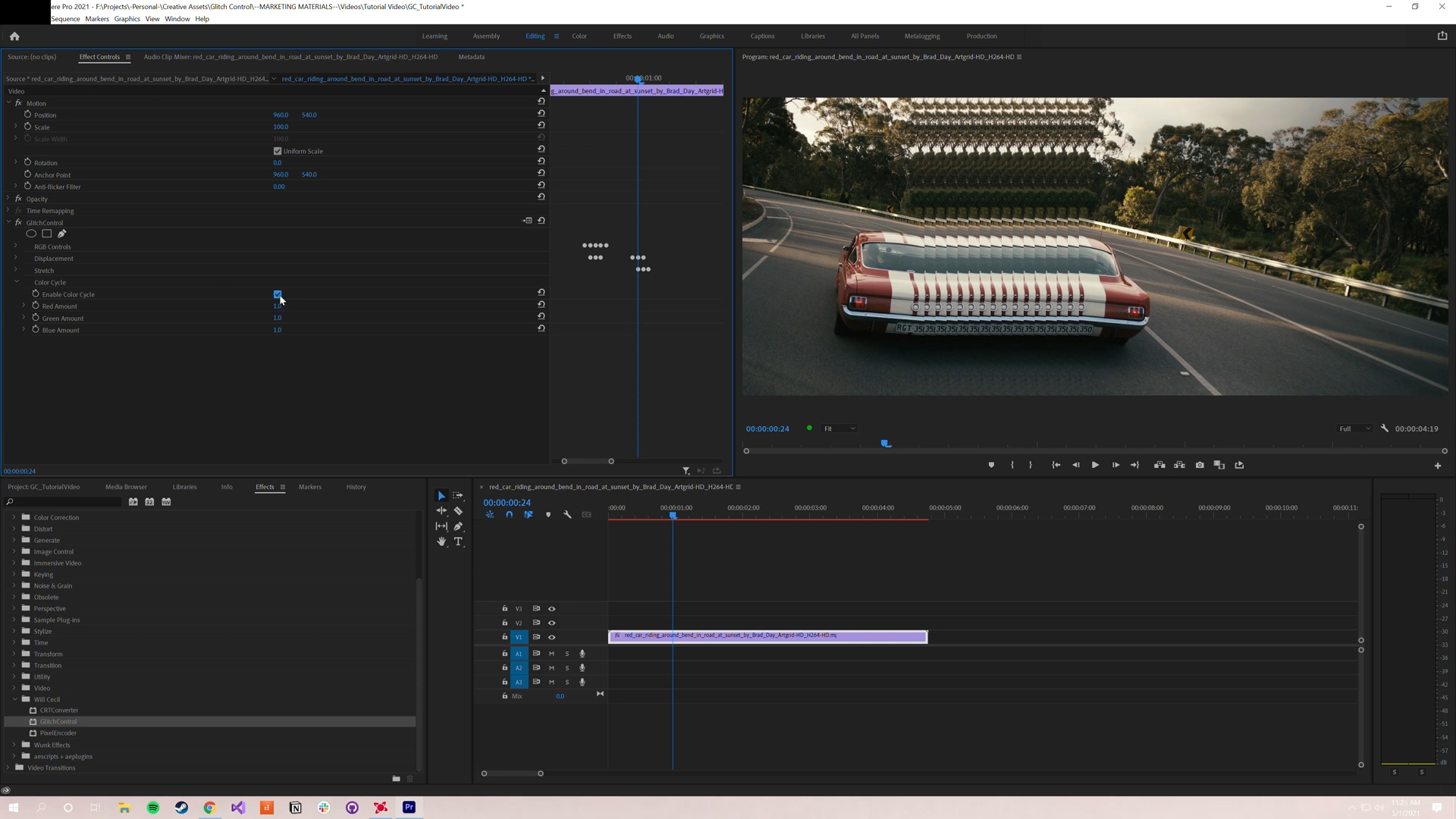Toggle V2 track output eye
This screenshot has height=819, width=1456.
point(552,623)
